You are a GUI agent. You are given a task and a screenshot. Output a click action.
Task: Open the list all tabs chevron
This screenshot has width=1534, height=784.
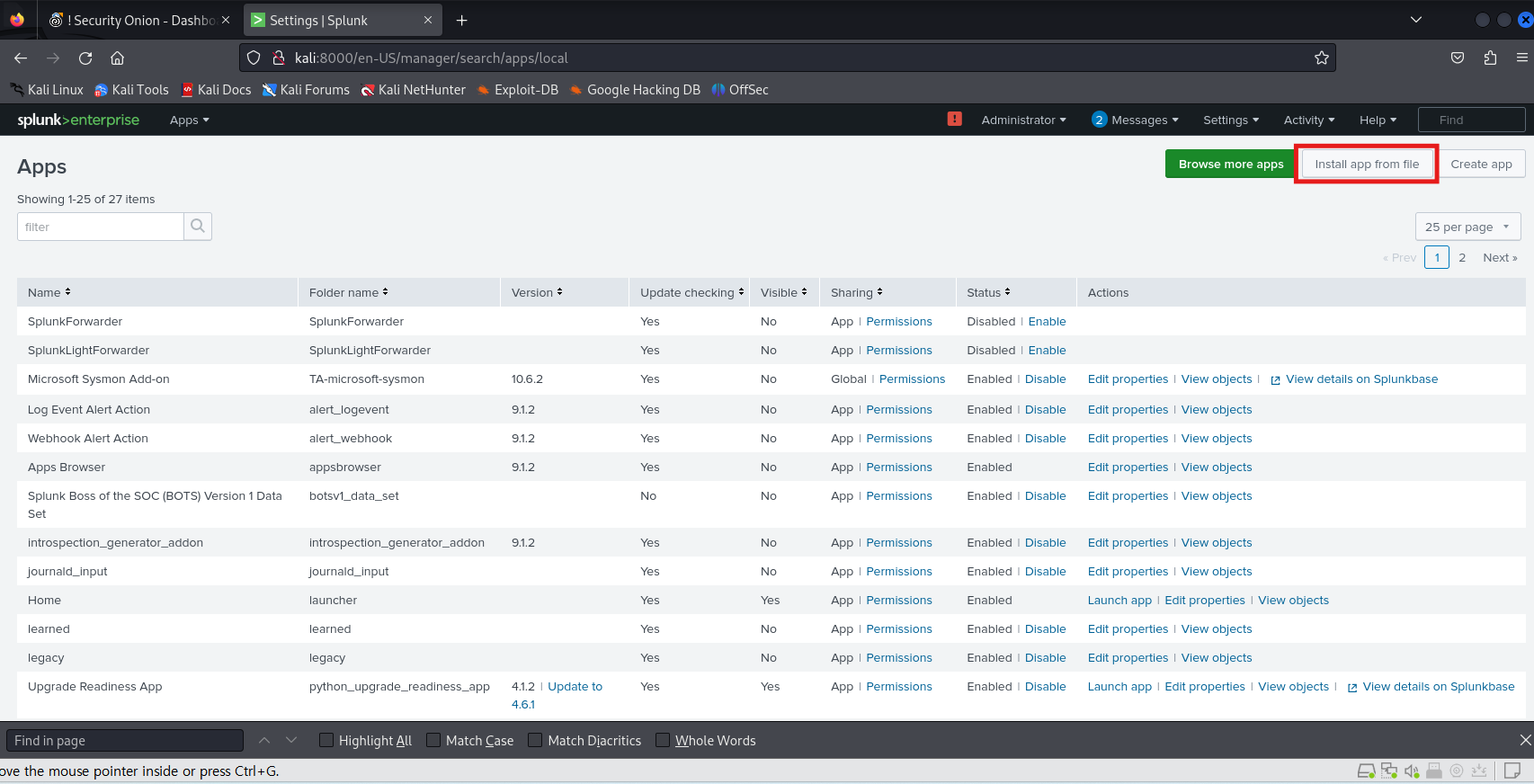click(1416, 20)
